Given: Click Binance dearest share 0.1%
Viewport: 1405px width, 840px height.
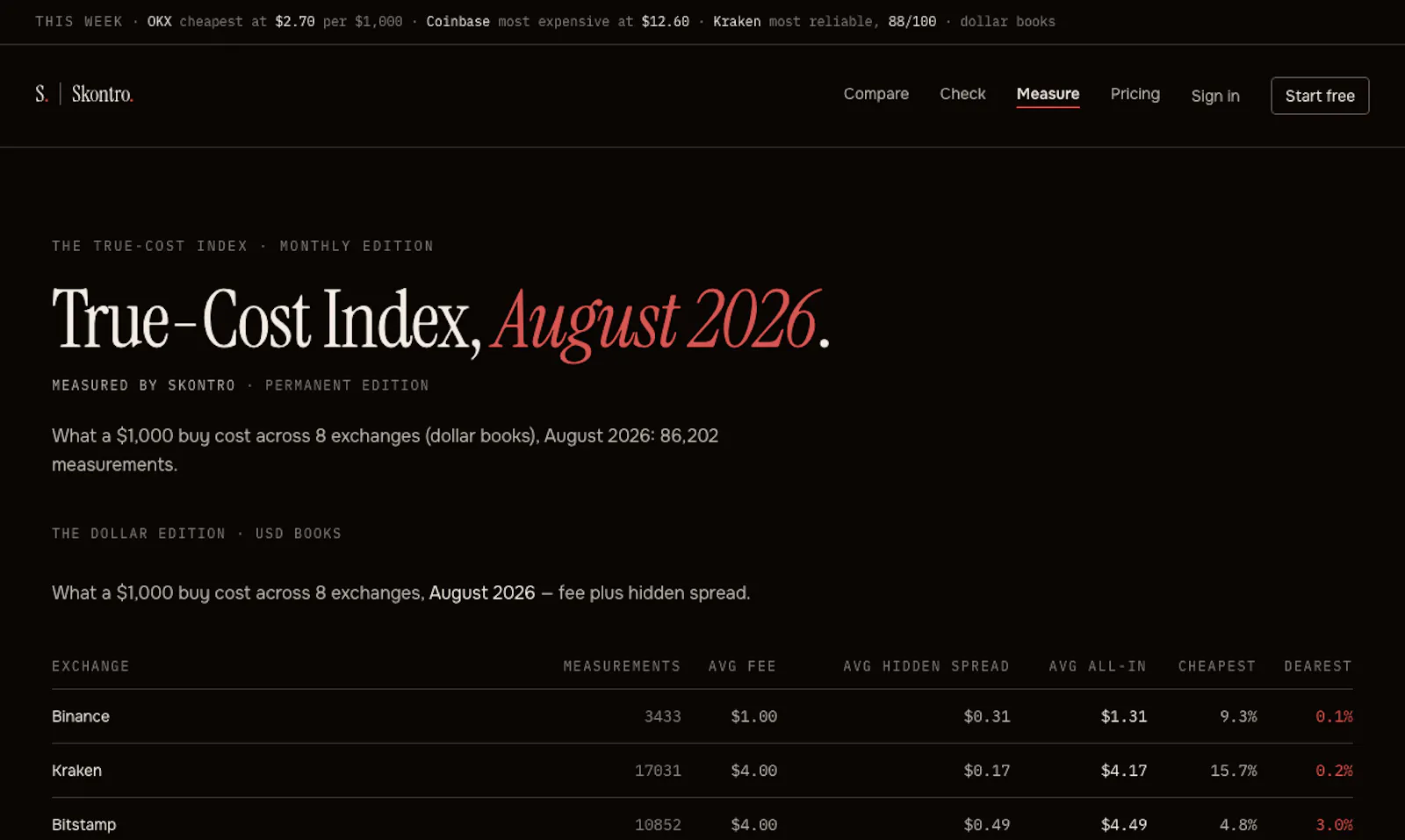Looking at the screenshot, I should [1334, 716].
